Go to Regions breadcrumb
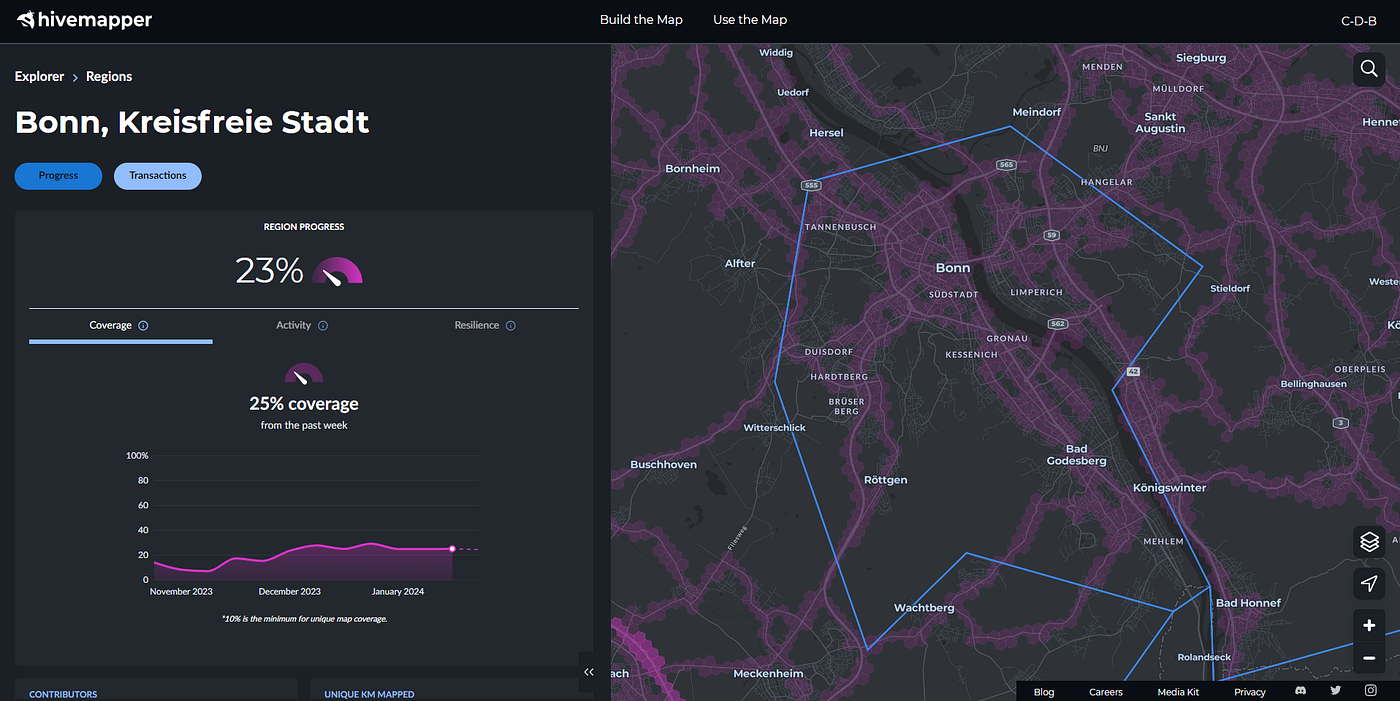 point(109,77)
